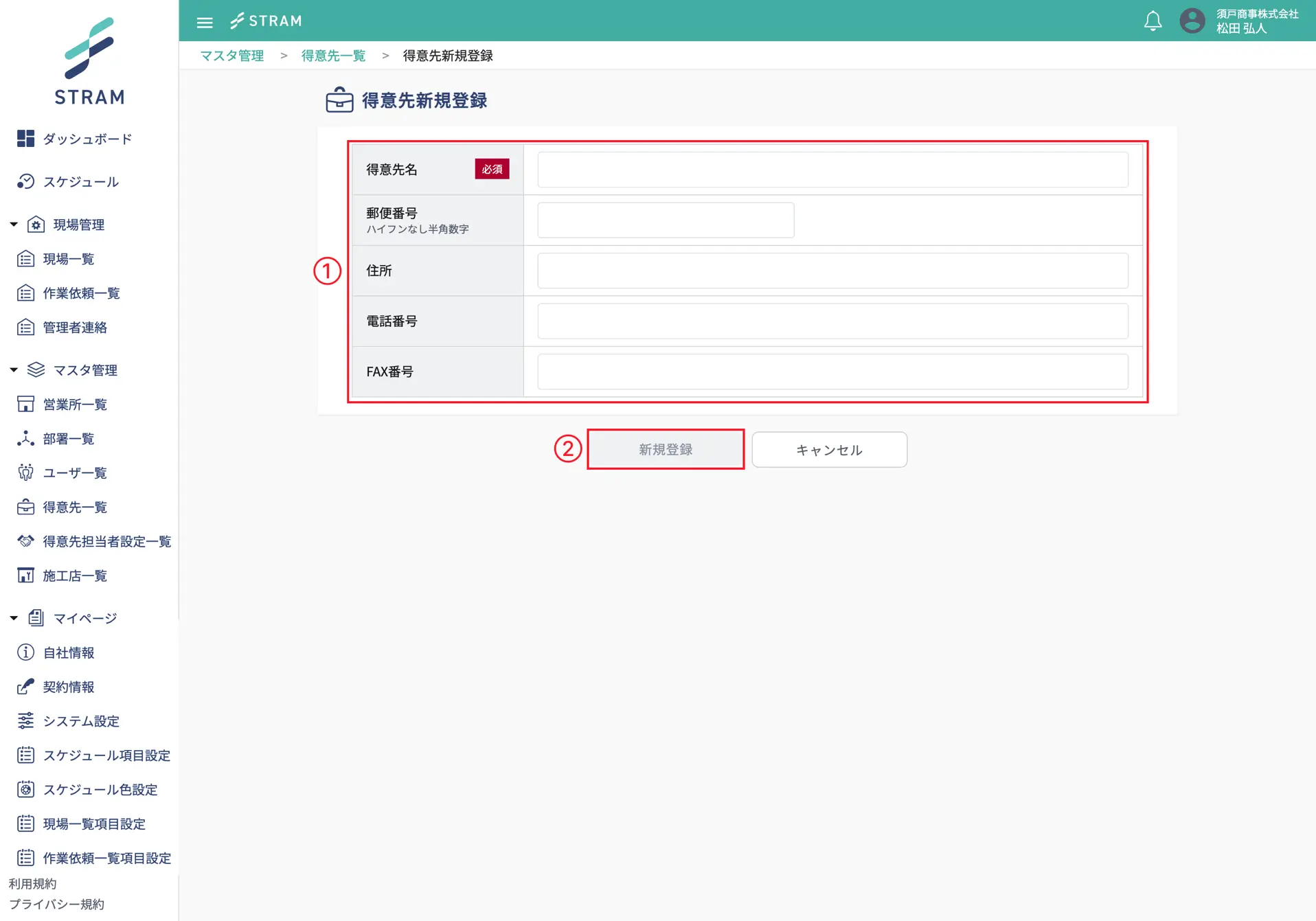Collapse the 現場管理 section
The image size is (1316, 921).
(14, 225)
